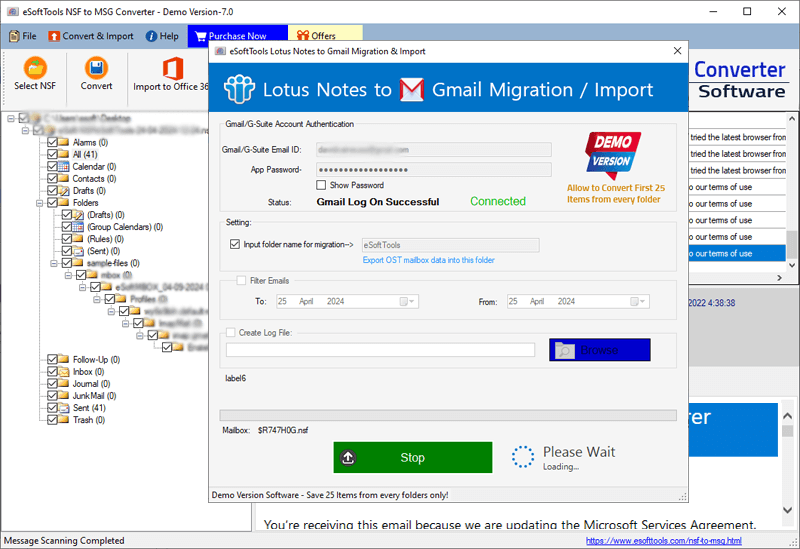The height and width of the screenshot is (549, 800).
Task: Open the Convert & Import menu
Action: [x=91, y=36]
